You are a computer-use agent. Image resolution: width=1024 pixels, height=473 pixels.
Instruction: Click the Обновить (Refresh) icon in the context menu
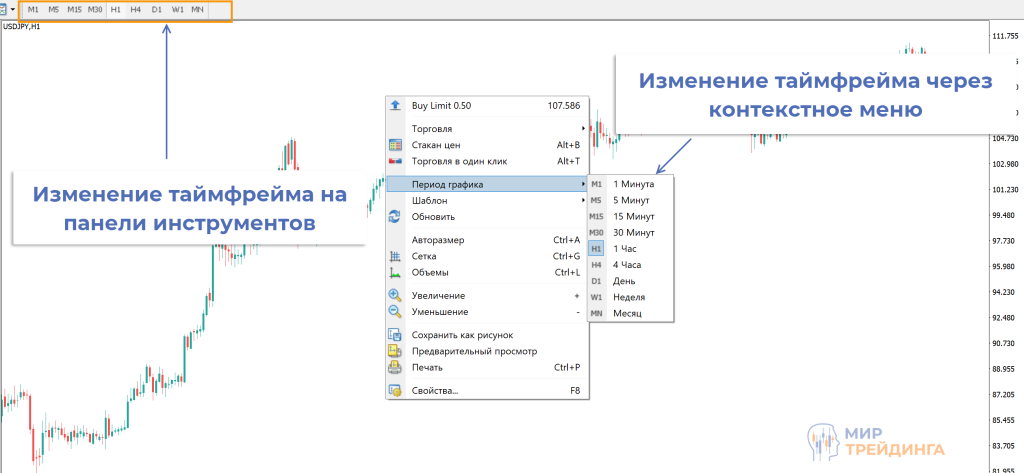coord(395,216)
